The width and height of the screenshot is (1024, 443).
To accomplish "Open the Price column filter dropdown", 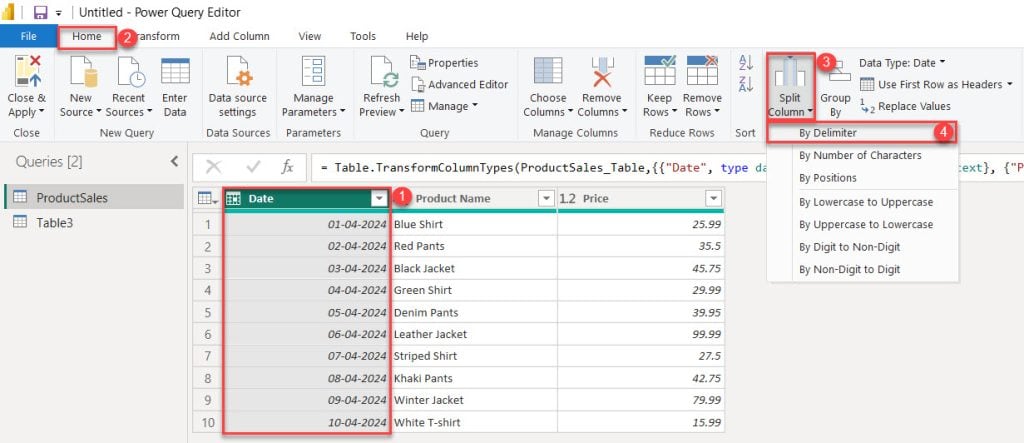I will (x=713, y=199).
